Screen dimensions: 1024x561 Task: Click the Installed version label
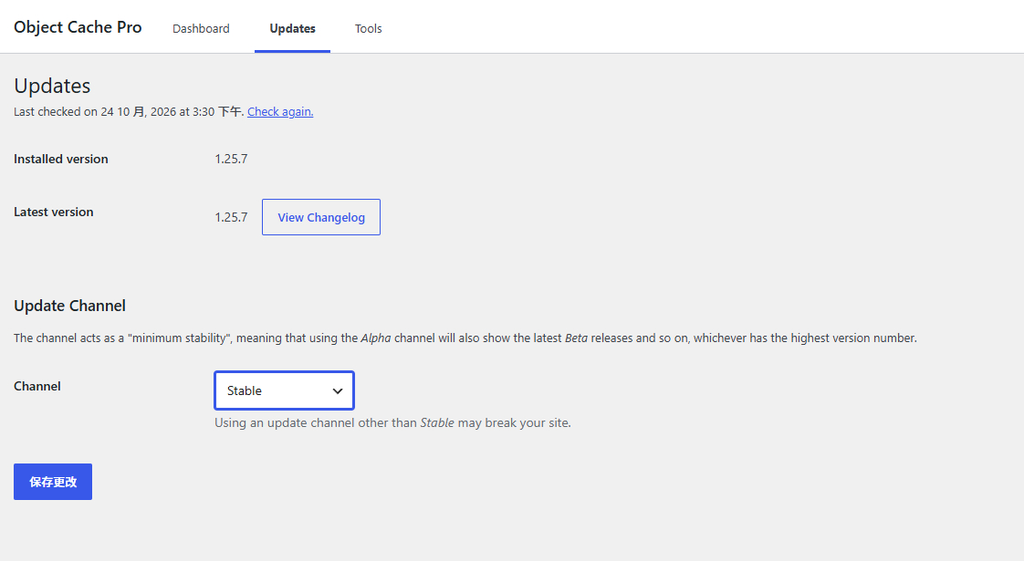pos(61,159)
